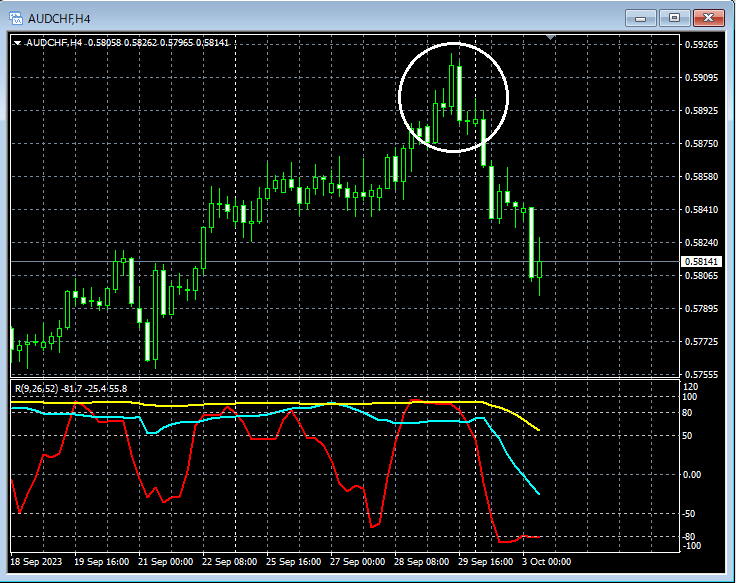The height and width of the screenshot is (583, 737).
Task: Click the 29 Sep 16:00 time label
Action: 485,562
